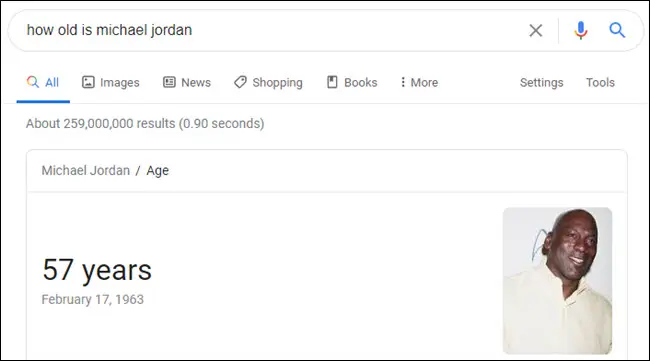Expand the More options three-dot menu
The height and width of the screenshot is (361, 650).
point(419,82)
